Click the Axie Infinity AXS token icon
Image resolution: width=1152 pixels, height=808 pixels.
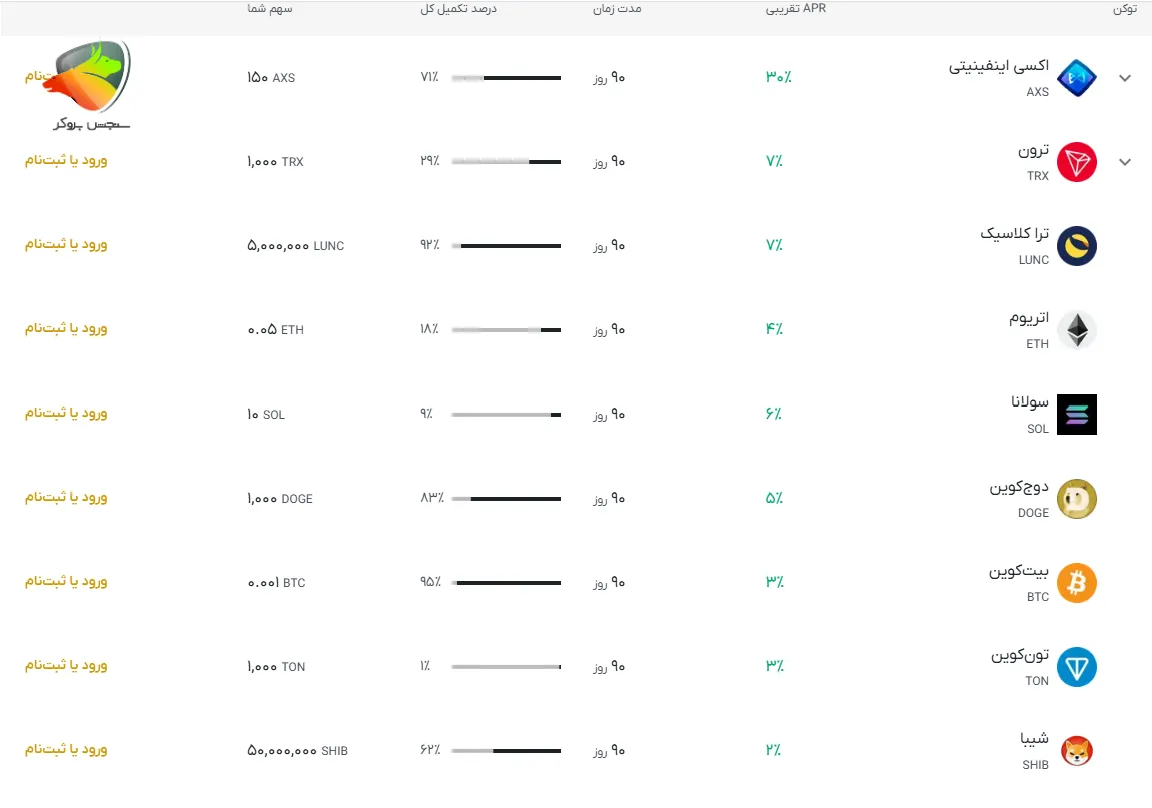pos(1077,78)
